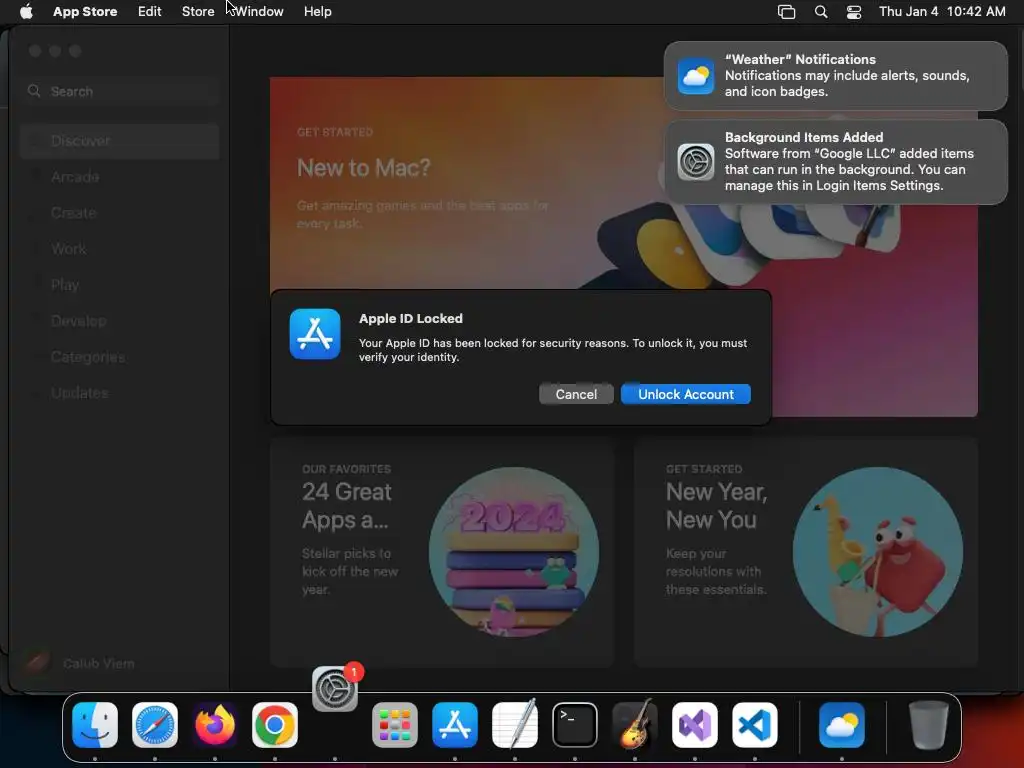Open TextEdit from the Dock

tap(515, 725)
